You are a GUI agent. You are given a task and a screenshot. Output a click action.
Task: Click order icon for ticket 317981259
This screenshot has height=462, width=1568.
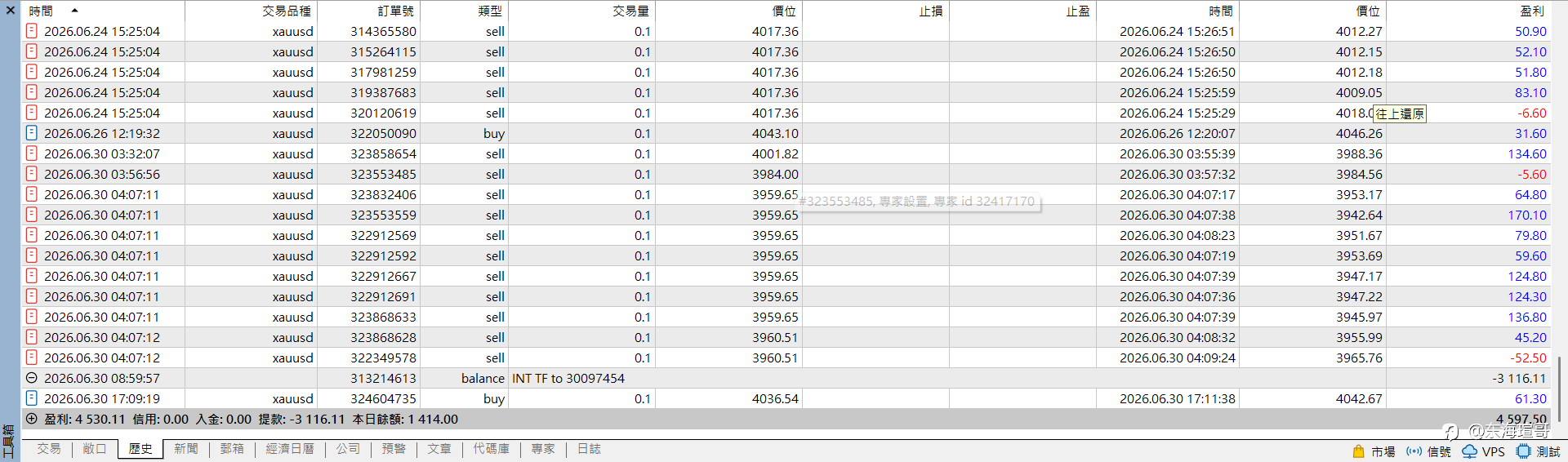click(32, 72)
